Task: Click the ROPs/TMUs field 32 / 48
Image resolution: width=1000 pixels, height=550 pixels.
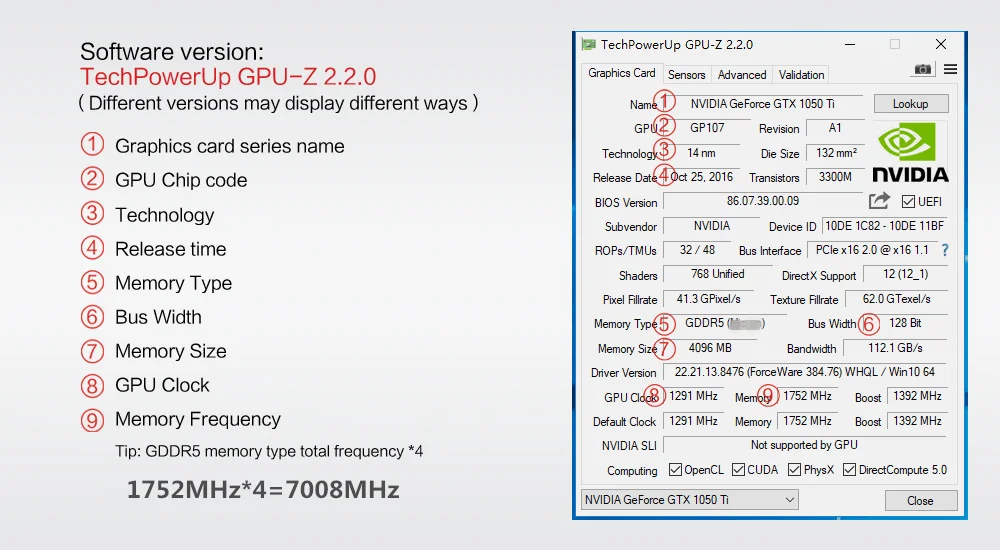Action: [697, 250]
